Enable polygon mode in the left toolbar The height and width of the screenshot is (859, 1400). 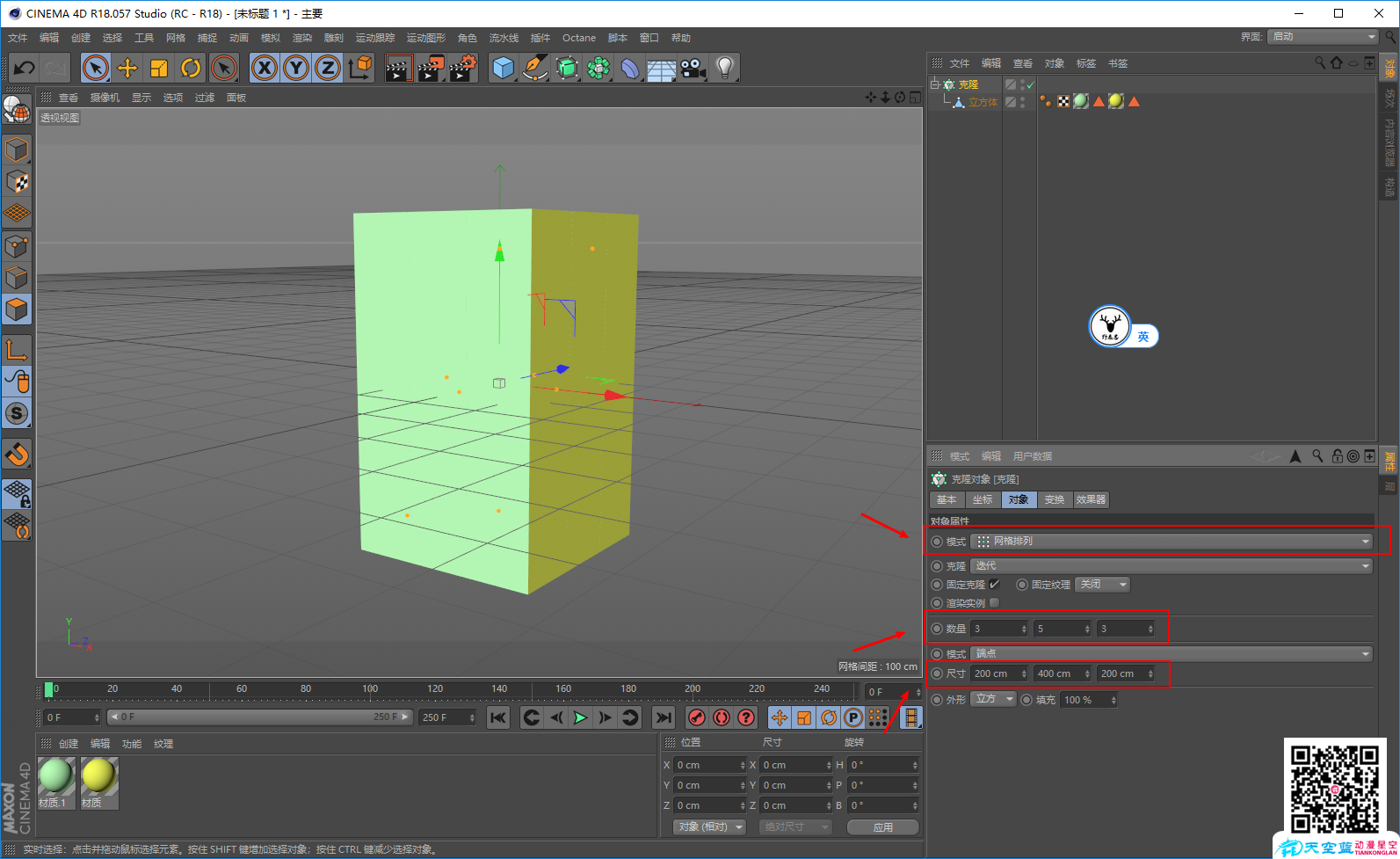pos(17,309)
